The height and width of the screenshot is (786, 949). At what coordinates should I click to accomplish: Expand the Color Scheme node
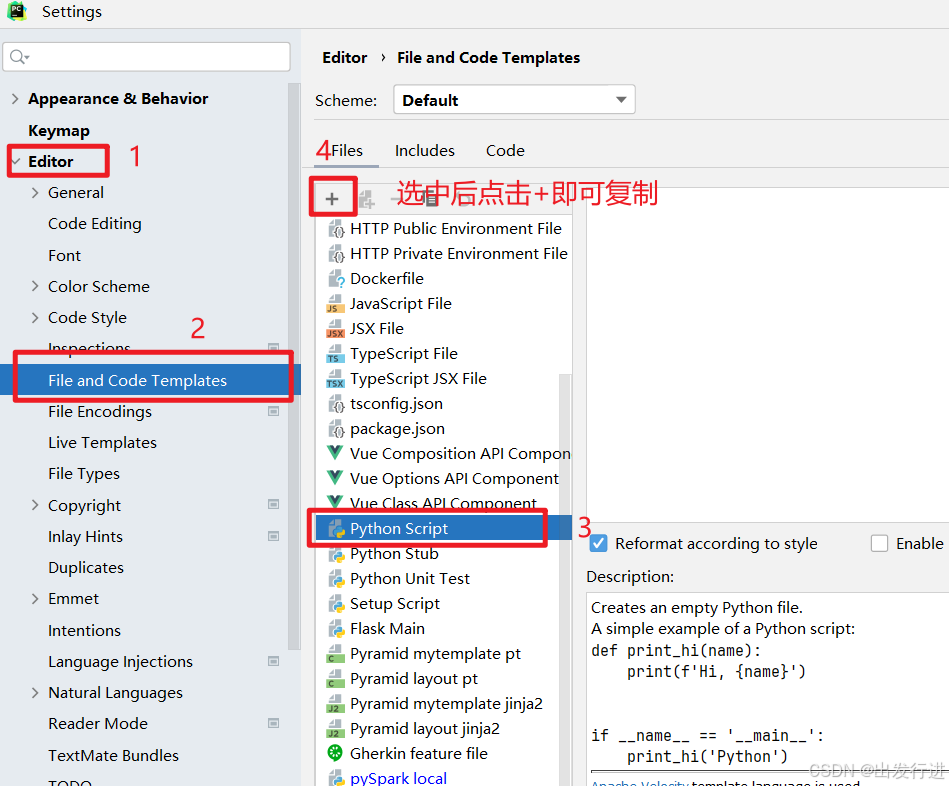[35, 286]
